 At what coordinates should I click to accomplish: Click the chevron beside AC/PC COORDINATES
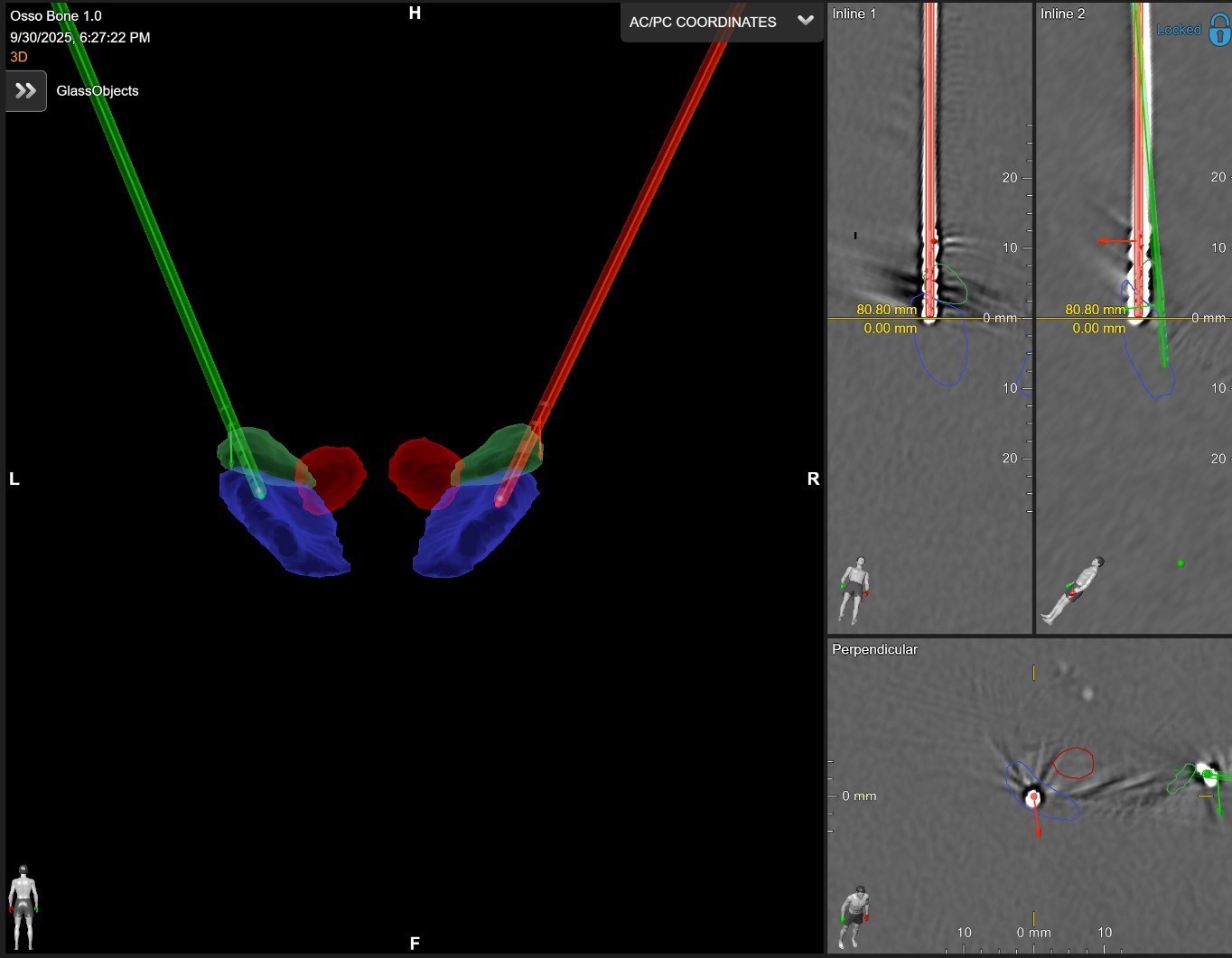806,21
